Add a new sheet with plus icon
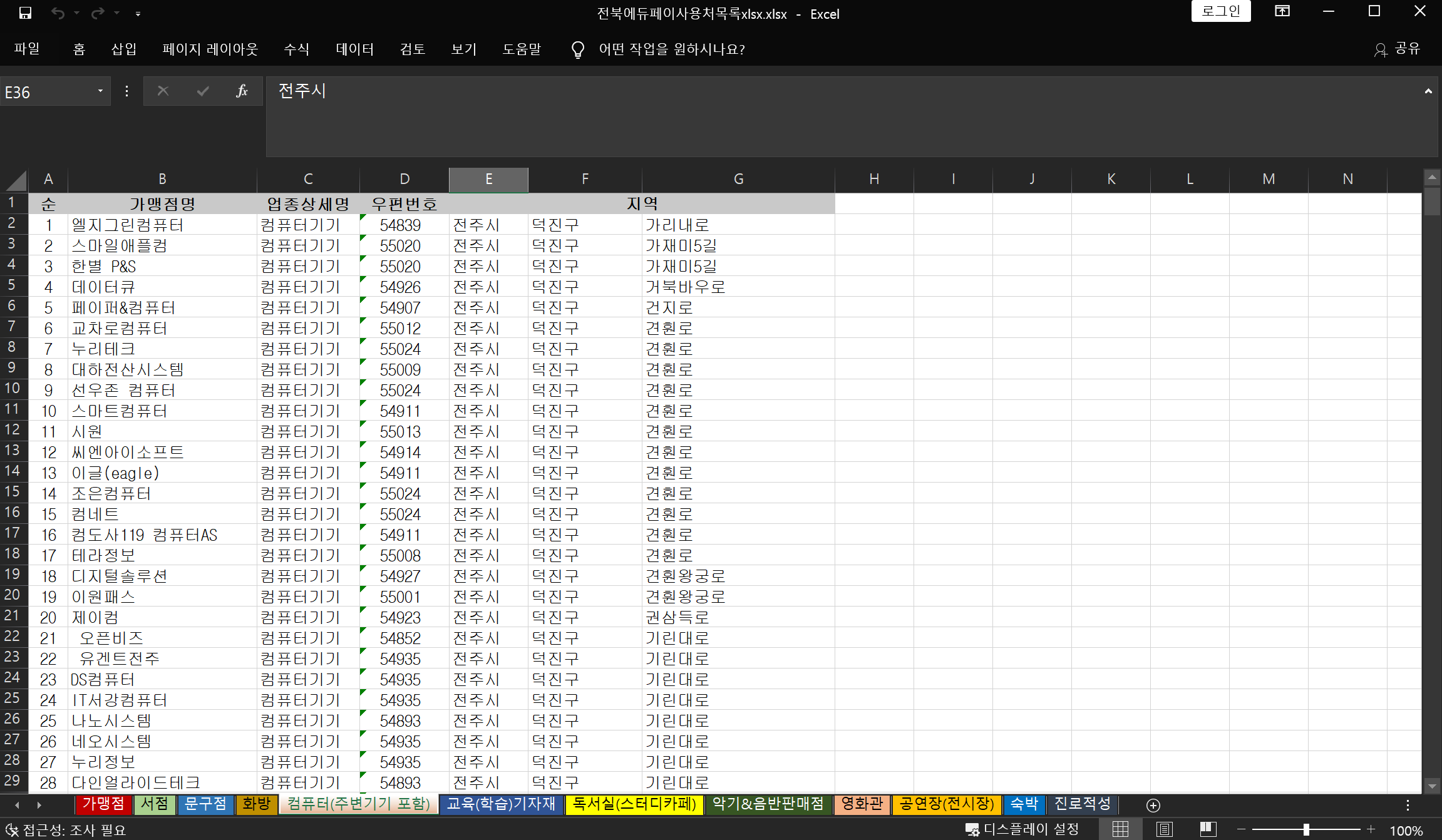Screen dimensions: 1442x840 click(x=1153, y=805)
